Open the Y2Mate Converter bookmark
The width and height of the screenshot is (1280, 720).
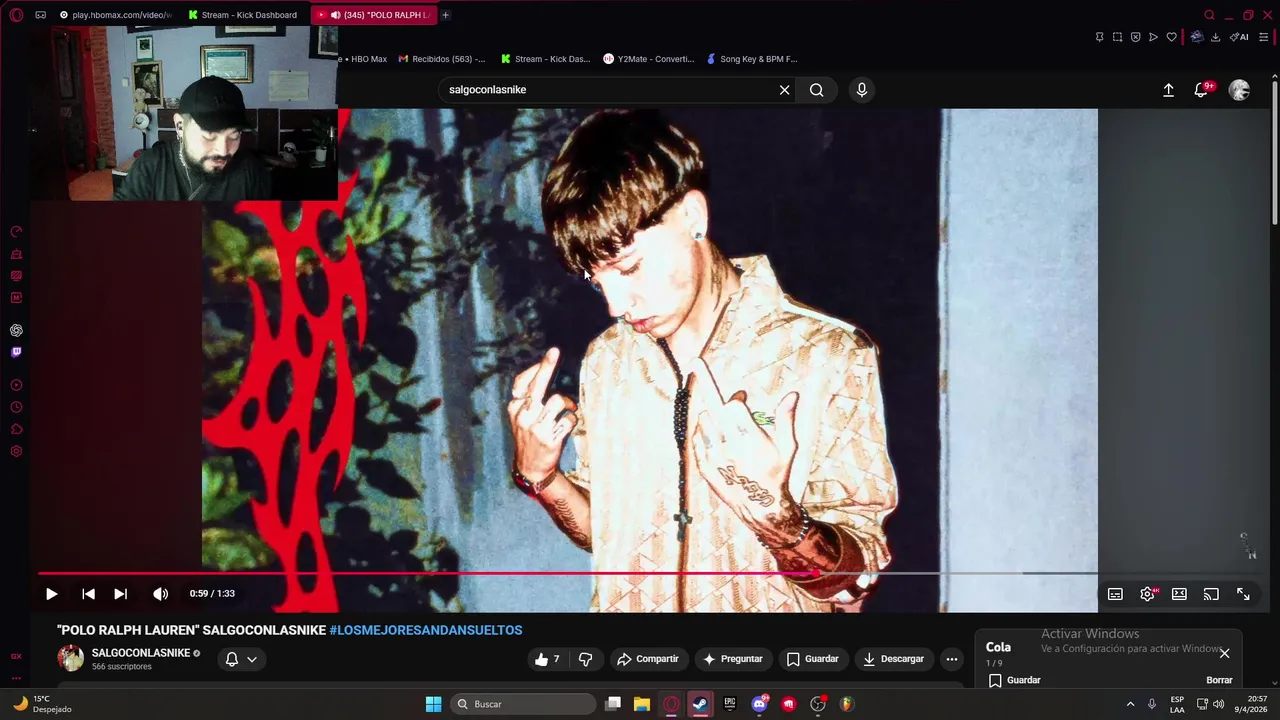pyautogui.click(x=648, y=59)
